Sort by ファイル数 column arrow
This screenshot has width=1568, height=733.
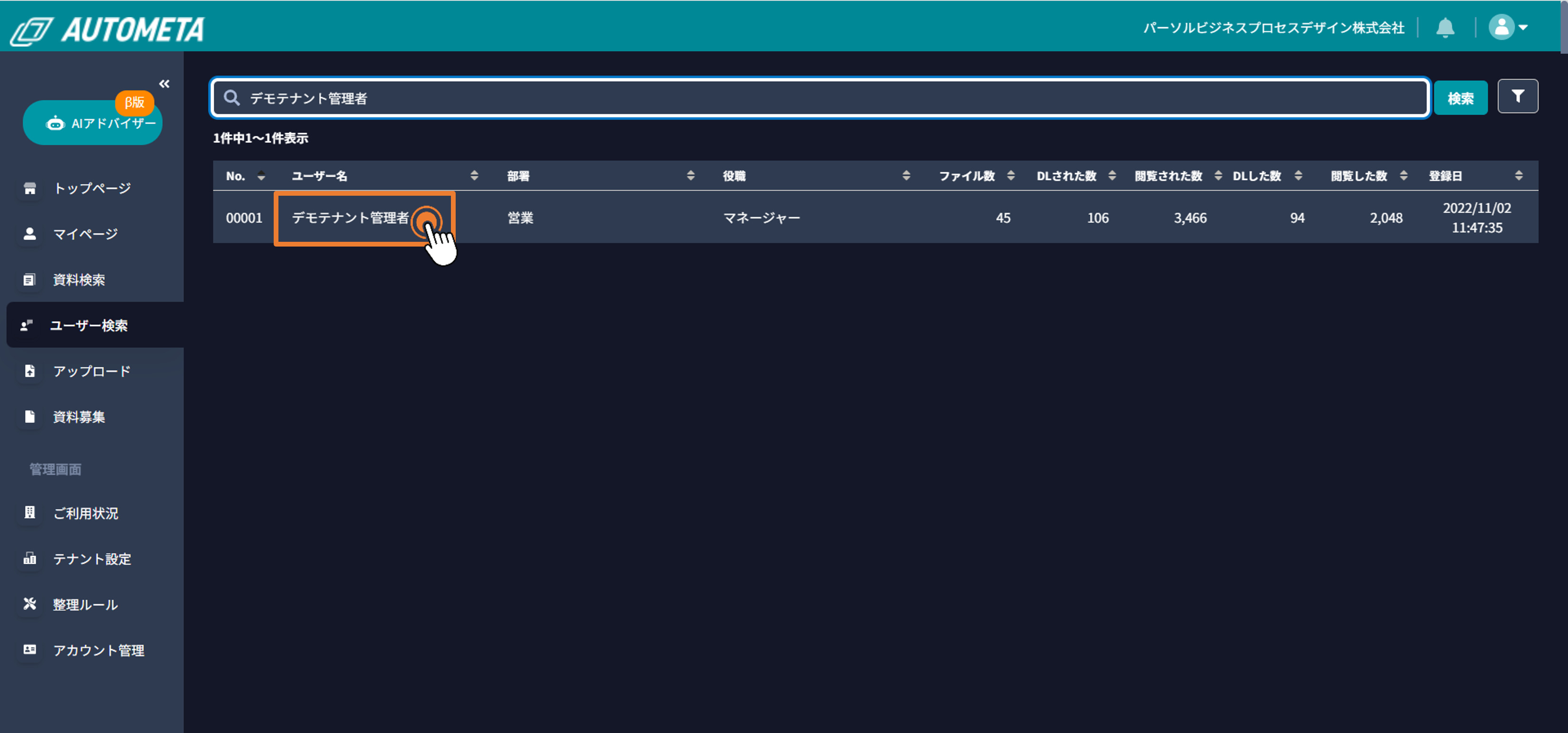tap(1011, 176)
